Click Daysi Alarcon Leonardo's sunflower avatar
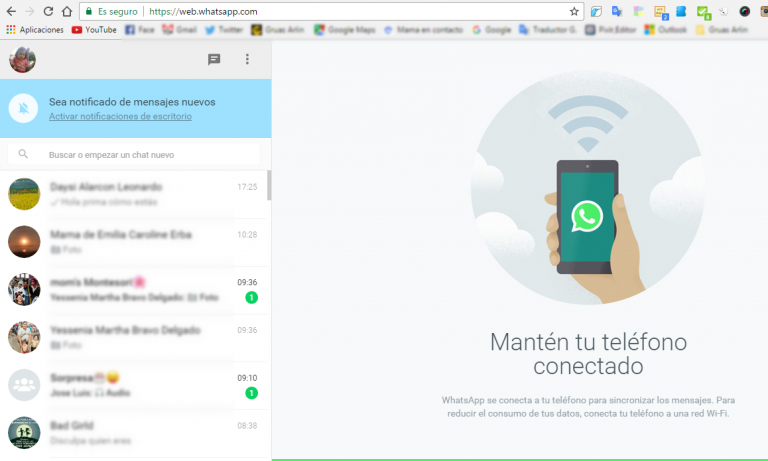The image size is (768, 461). click(x=24, y=194)
